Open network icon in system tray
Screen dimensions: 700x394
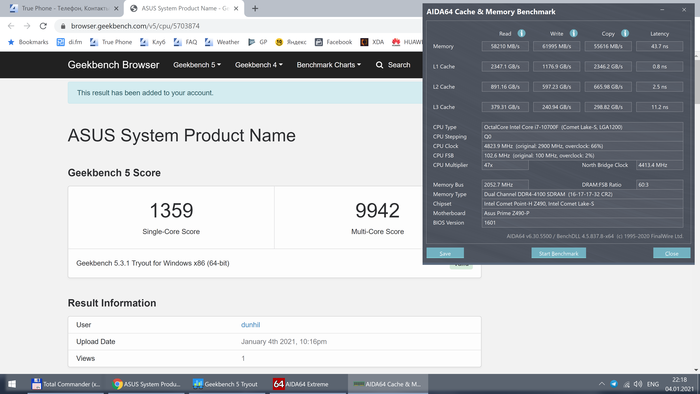626,384
